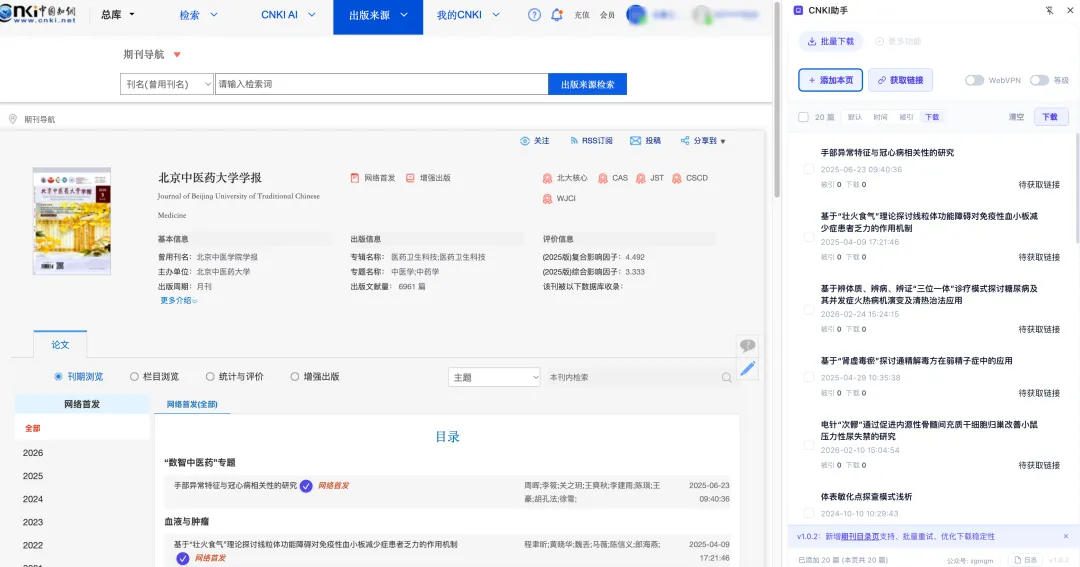Image resolution: width=1080 pixels, height=567 pixels.
Task: Select the 统计与评价 radio button
Action: (x=210, y=377)
